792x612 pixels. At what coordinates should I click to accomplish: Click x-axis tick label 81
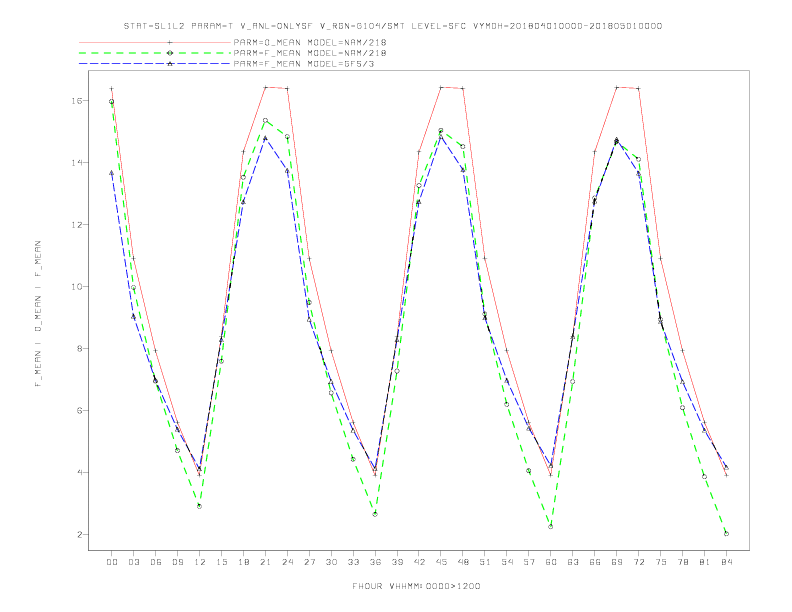point(705,562)
